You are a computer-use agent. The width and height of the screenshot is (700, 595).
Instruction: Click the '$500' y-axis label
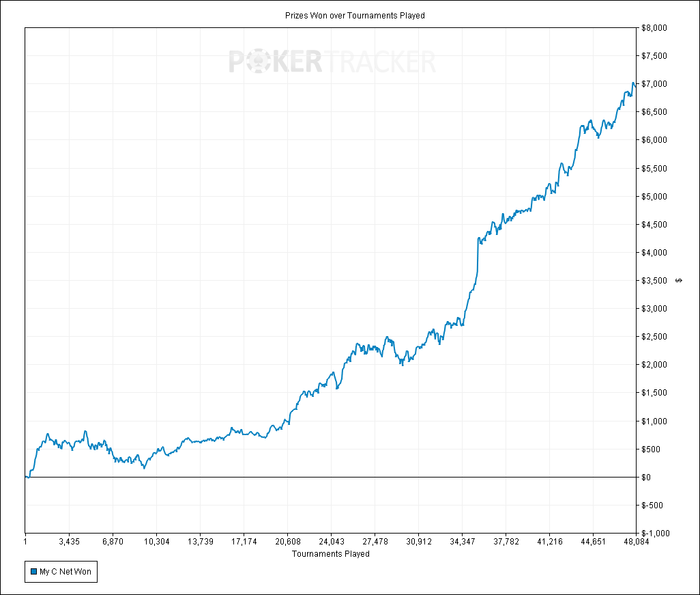click(x=651, y=449)
